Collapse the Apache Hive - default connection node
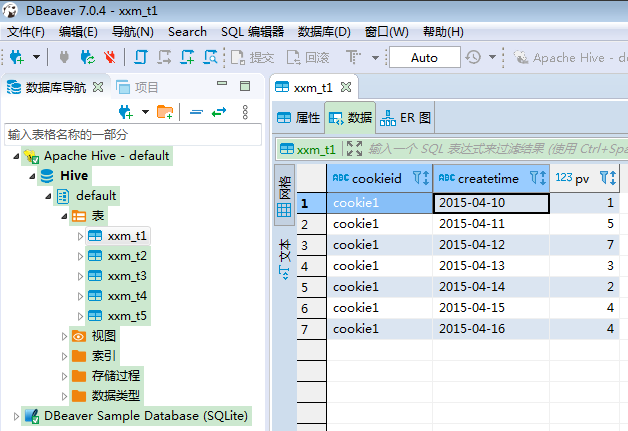This screenshot has width=628, height=431. coord(16,156)
